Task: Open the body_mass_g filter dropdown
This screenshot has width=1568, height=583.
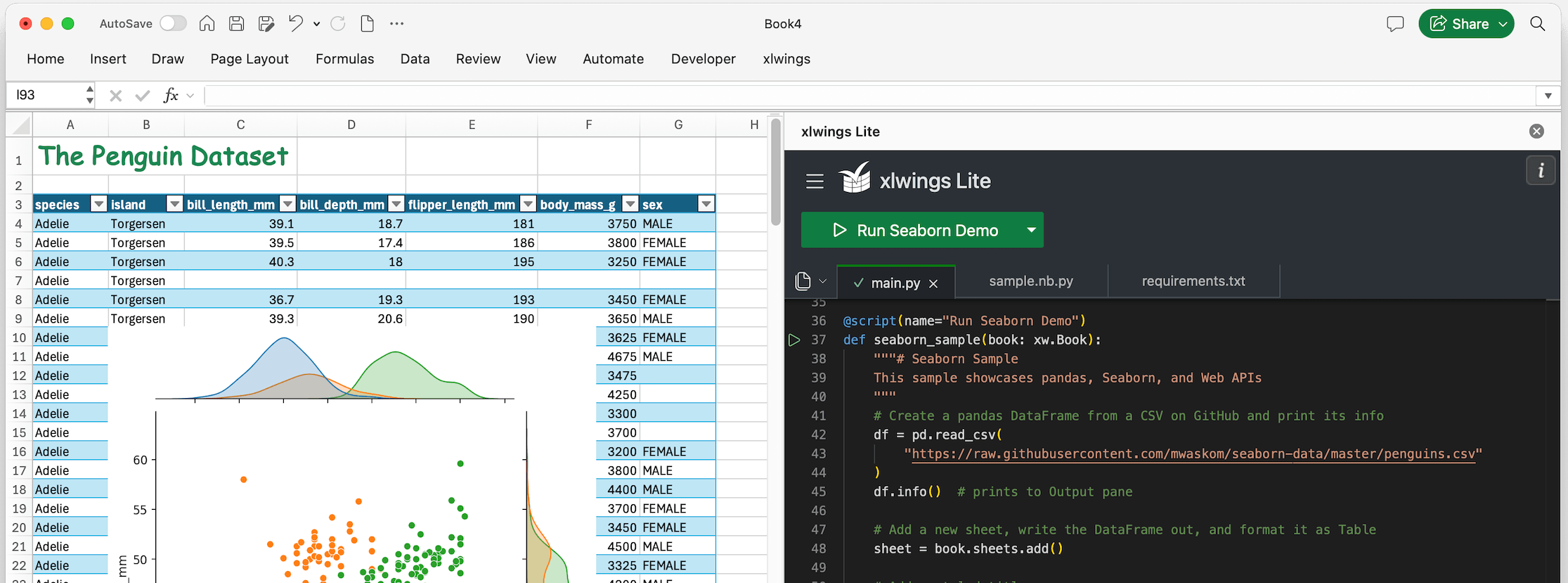Action: 630,204
